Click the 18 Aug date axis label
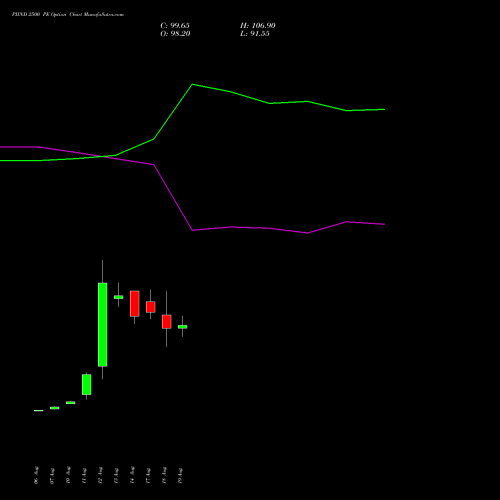The height and width of the screenshot is (500, 500). (164, 475)
